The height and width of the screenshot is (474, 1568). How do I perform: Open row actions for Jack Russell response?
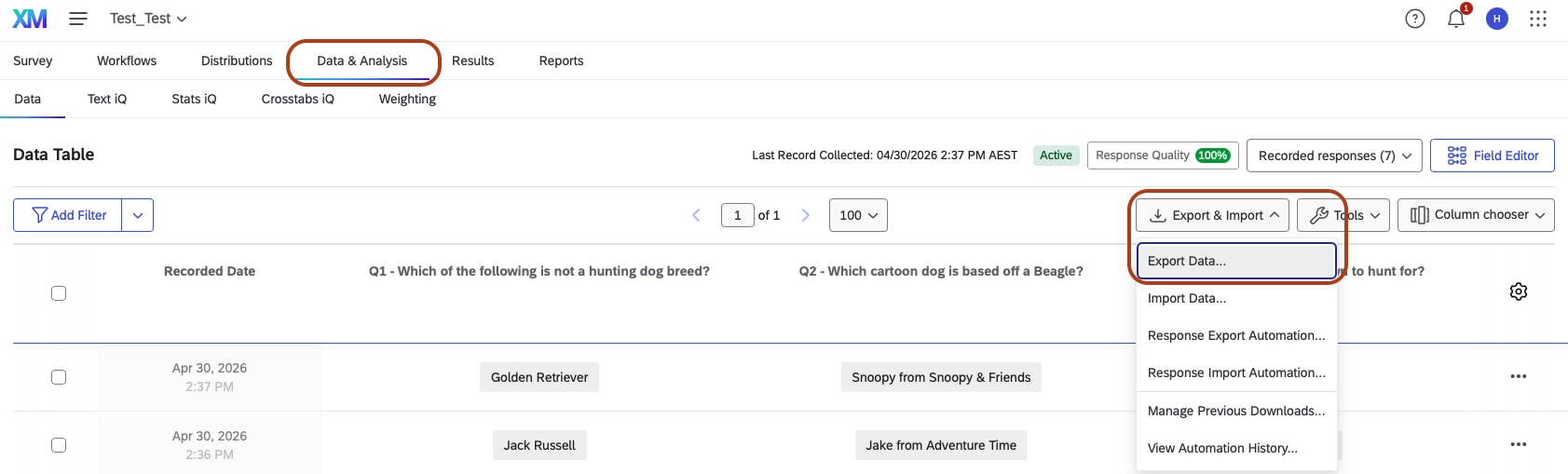[x=1519, y=444]
